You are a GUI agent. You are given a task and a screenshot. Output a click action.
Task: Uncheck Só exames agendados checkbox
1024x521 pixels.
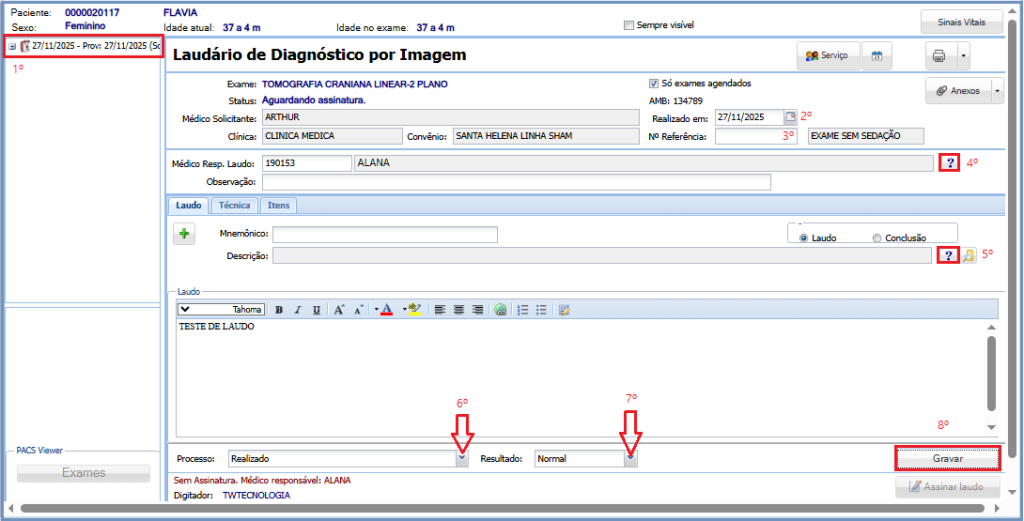click(x=654, y=84)
